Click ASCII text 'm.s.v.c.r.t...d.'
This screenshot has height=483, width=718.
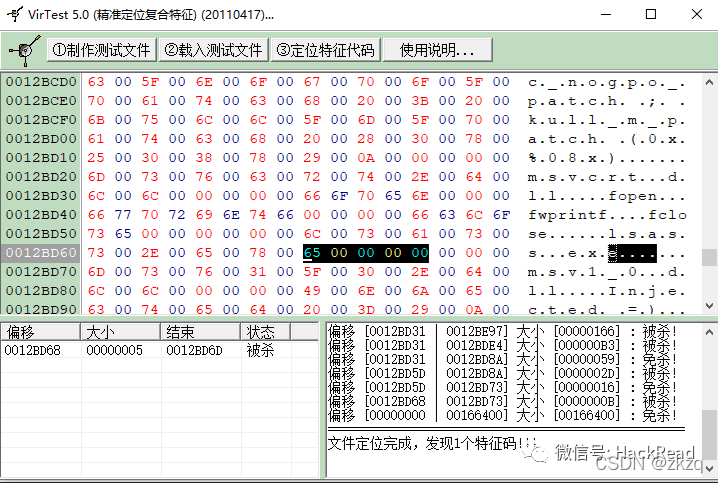pos(607,177)
